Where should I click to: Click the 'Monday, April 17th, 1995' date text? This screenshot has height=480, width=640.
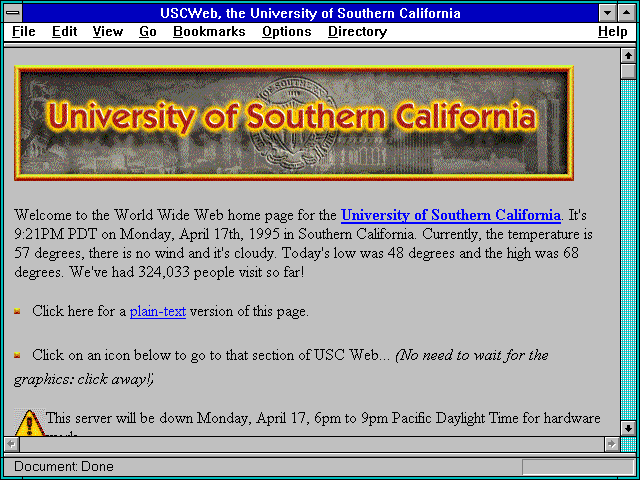click(200, 234)
